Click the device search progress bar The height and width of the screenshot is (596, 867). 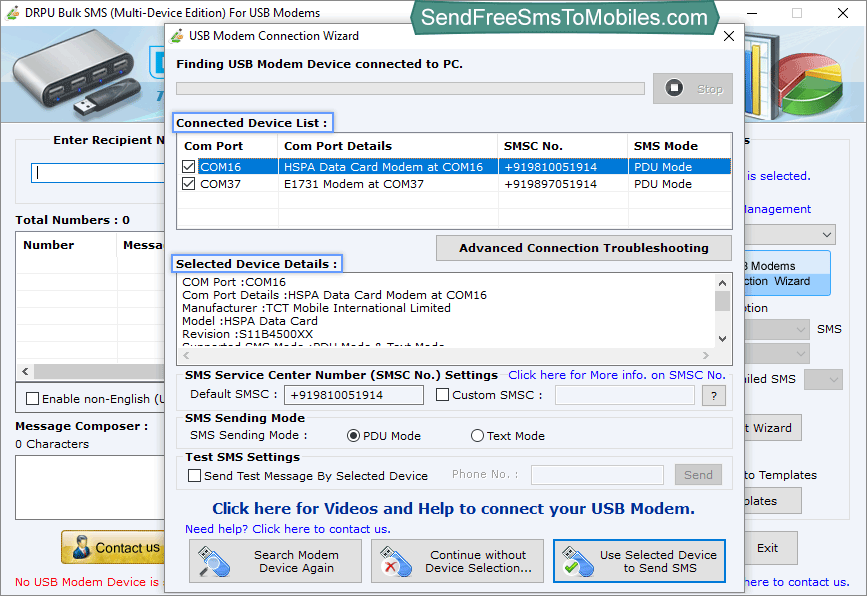[410, 88]
